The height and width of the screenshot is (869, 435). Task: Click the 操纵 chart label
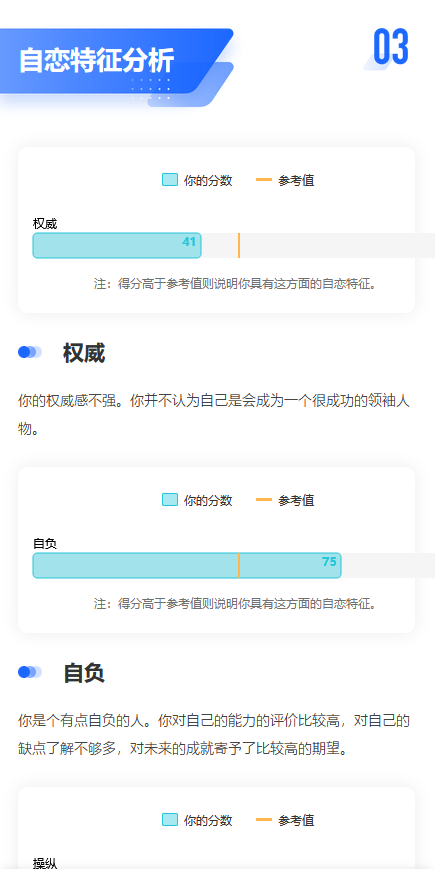(x=45, y=863)
